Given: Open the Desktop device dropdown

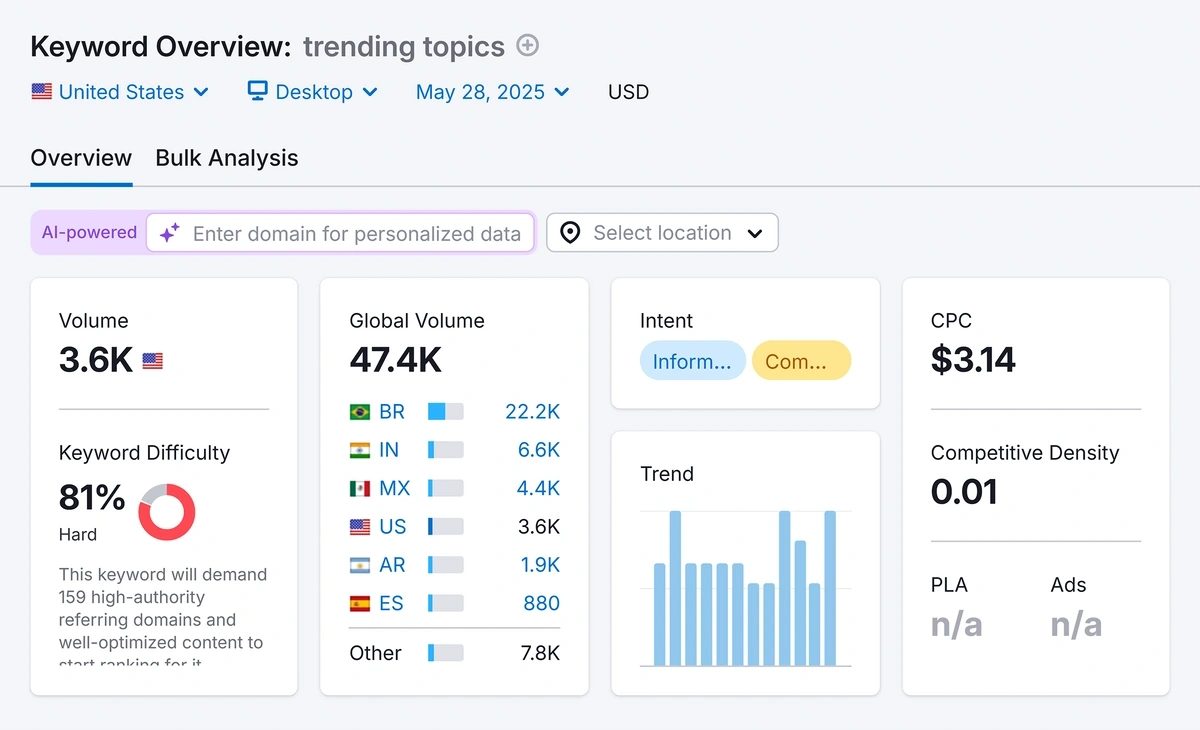Looking at the screenshot, I should click(313, 92).
